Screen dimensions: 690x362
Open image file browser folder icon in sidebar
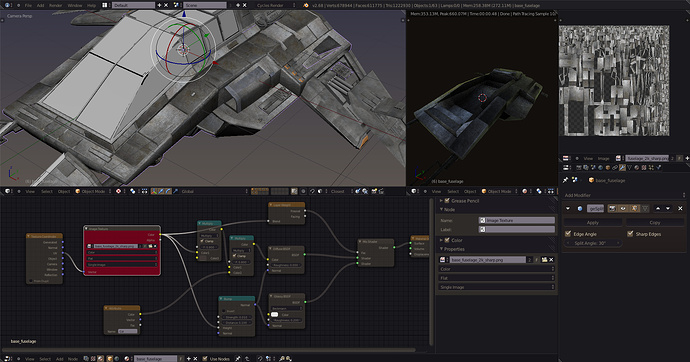544,260
